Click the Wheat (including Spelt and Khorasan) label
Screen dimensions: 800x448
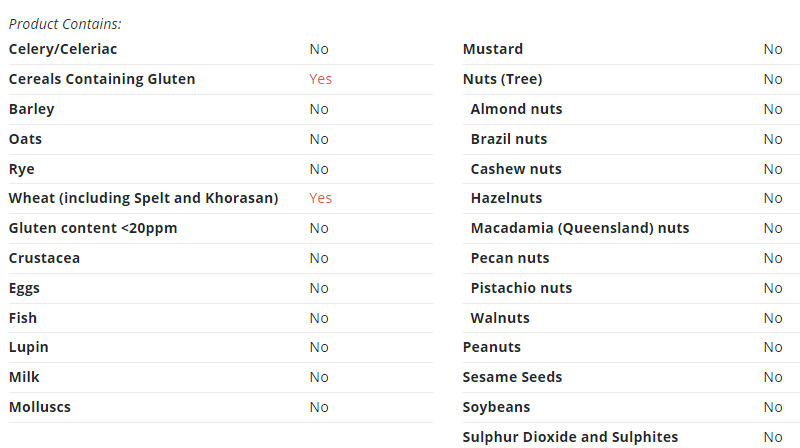143,198
